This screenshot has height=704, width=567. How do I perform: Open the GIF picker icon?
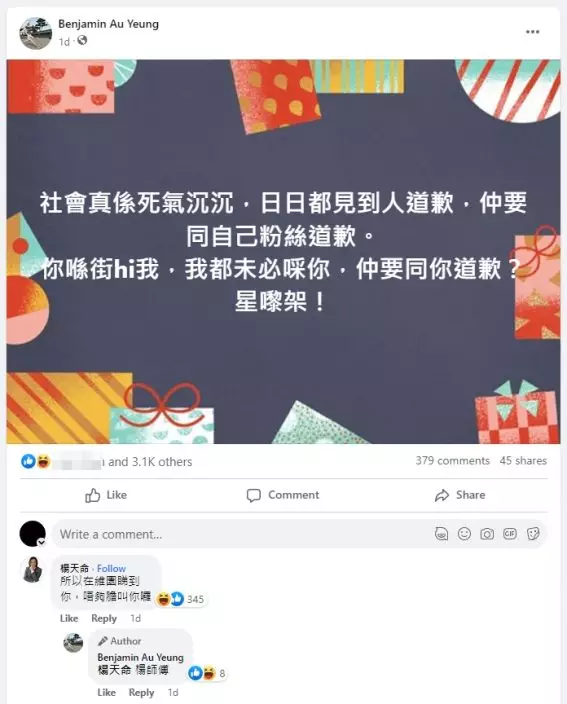click(x=510, y=533)
